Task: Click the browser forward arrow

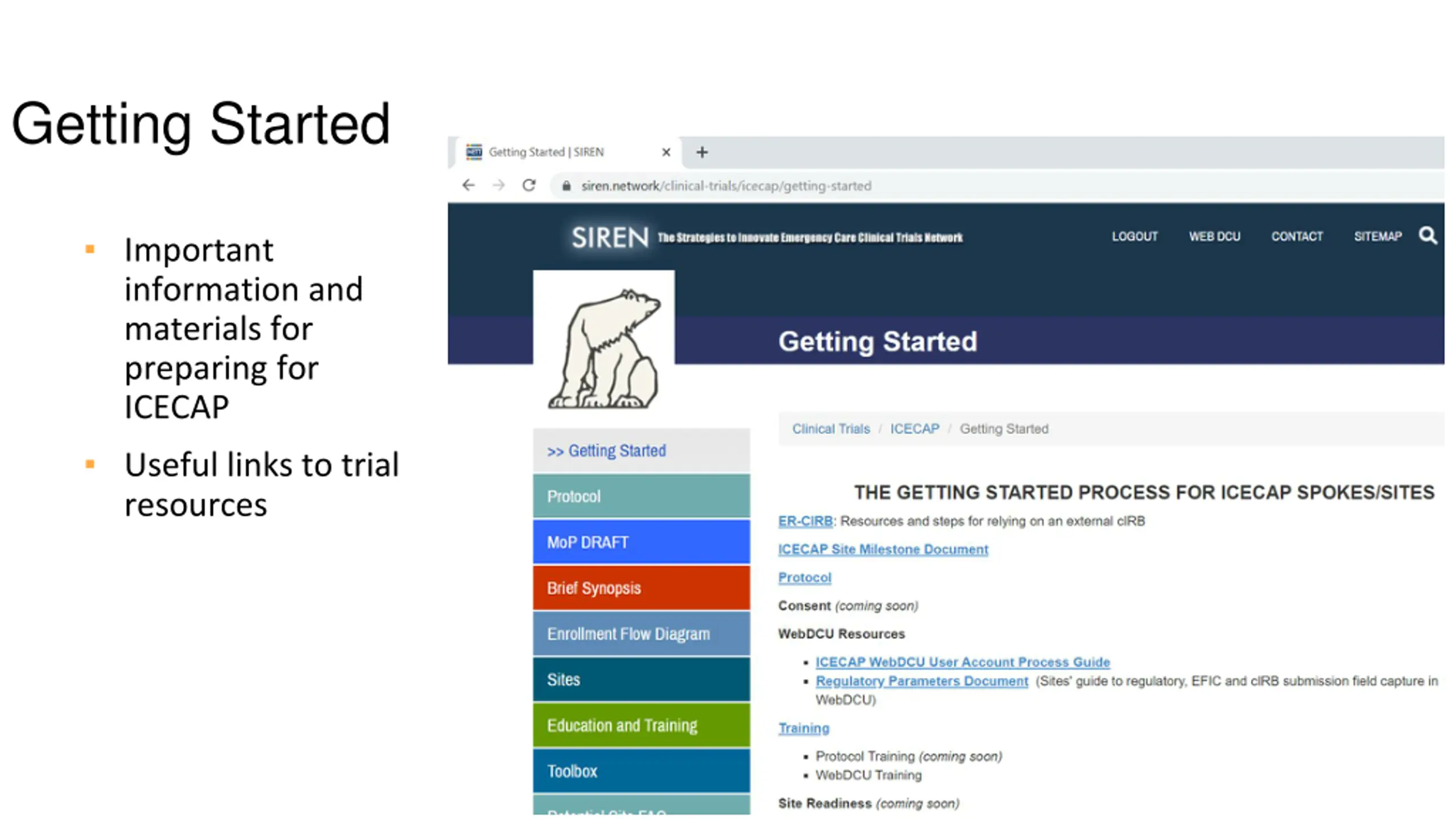Action: pyautogui.click(x=498, y=185)
